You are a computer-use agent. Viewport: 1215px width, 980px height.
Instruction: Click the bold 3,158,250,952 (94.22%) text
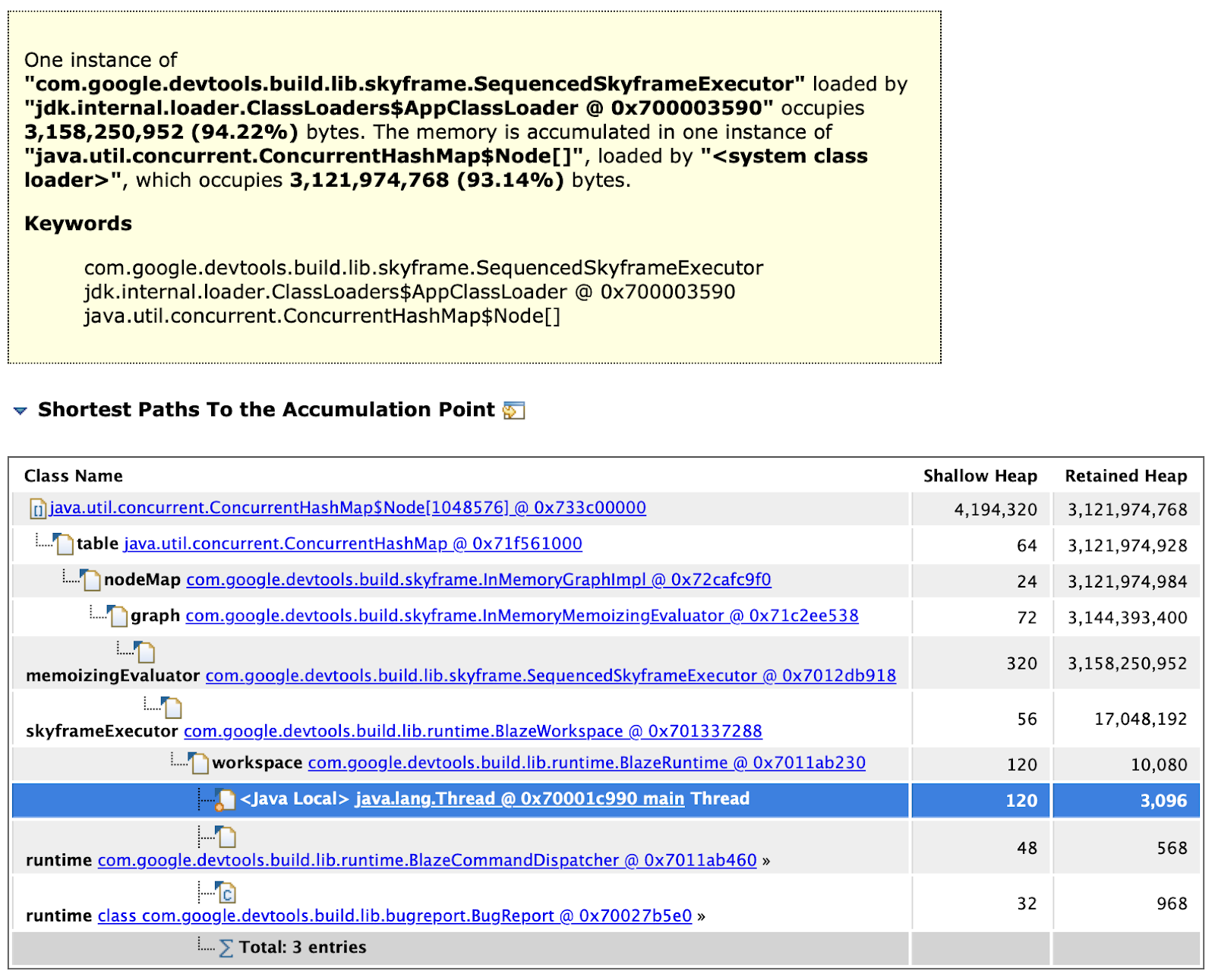tap(161, 132)
